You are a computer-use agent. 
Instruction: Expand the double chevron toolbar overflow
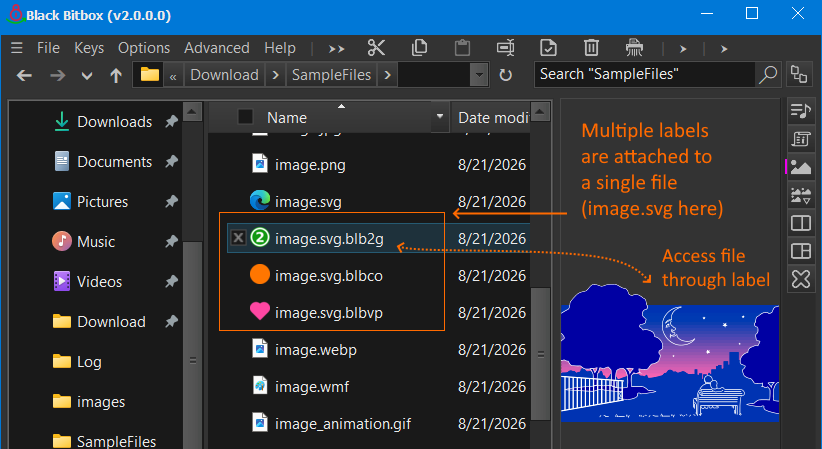(337, 49)
